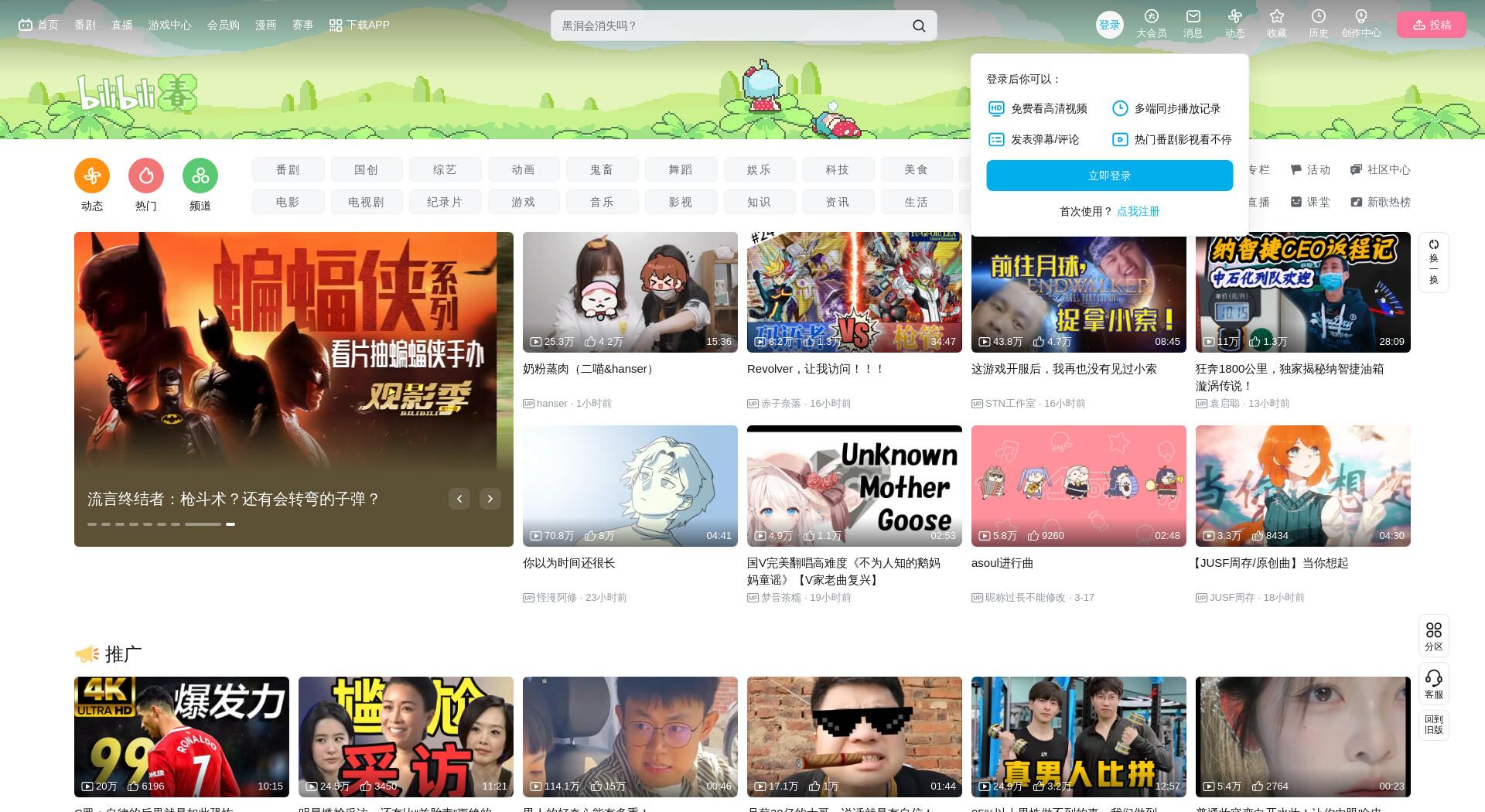1485x812 pixels.
Task: Select the 综艺 category tag
Action: [x=445, y=169]
